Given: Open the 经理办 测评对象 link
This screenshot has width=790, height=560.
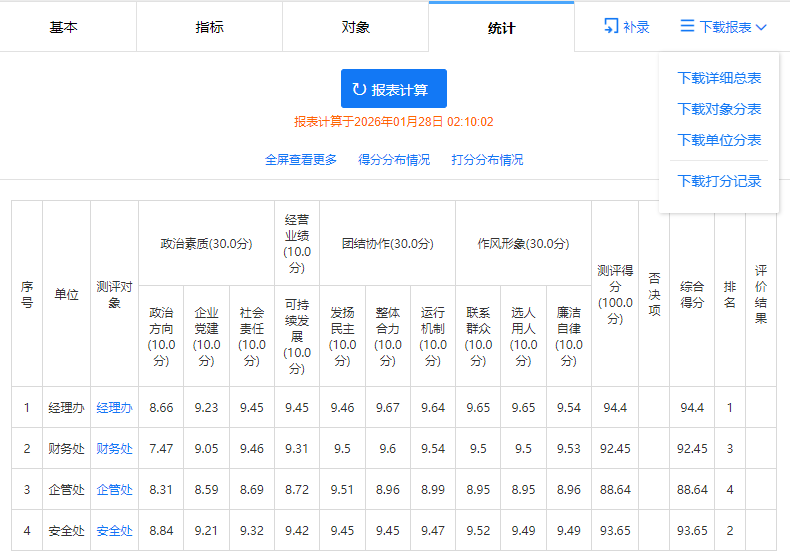Looking at the screenshot, I should [x=114, y=407].
